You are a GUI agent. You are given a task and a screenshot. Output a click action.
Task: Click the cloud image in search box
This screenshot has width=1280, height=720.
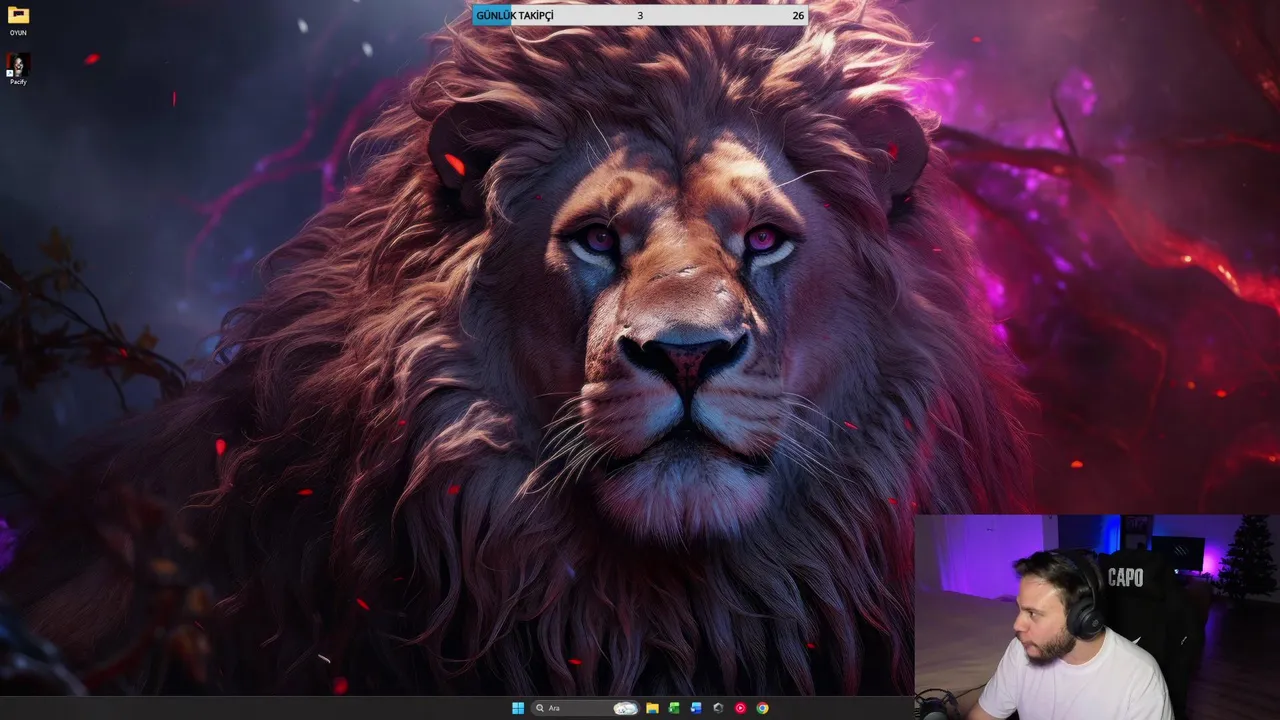(x=625, y=708)
